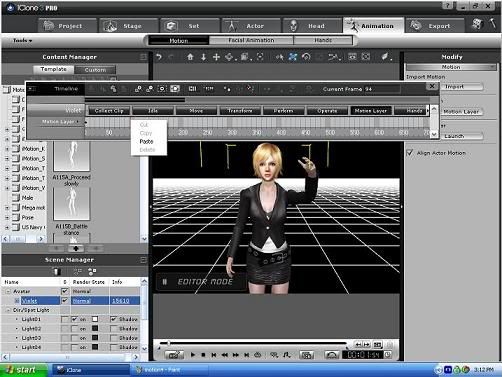Image resolution: width=502 pixels, height=377 pixels.
Task: Click the blue highlighted toolbar icon
Action: point(293,57)
